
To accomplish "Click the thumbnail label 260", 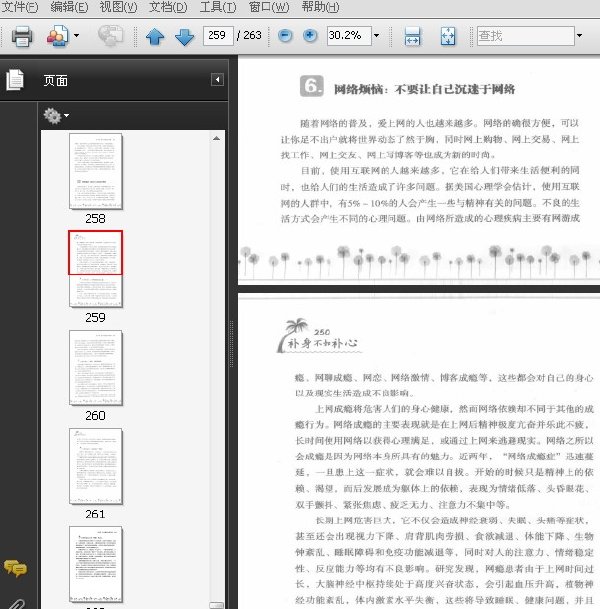I will click(96, 416).
